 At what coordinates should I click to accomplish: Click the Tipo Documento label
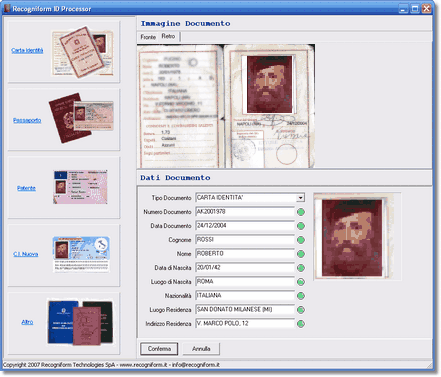tap(171, 198)
